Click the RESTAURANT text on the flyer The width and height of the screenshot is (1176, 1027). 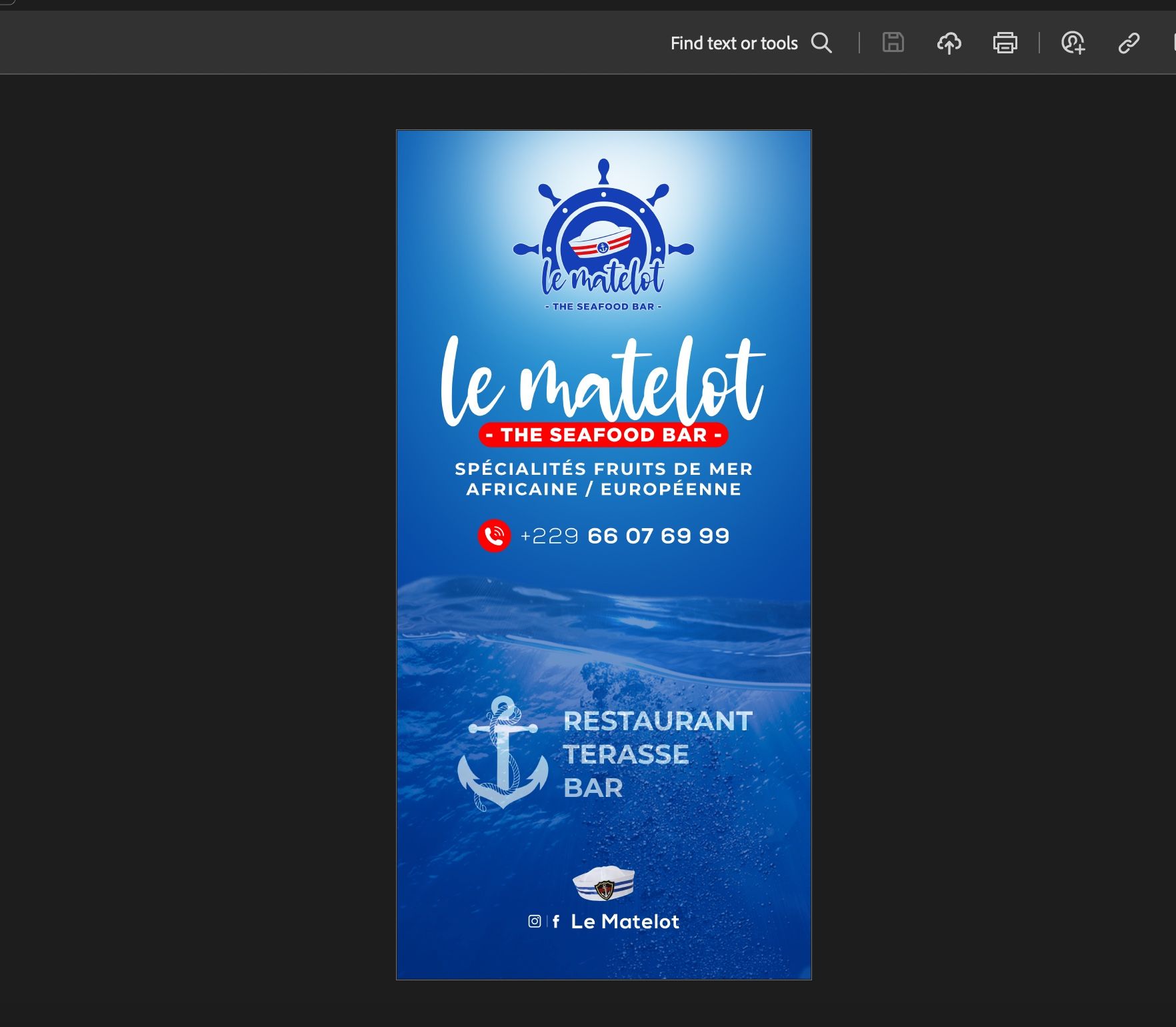(x=658, y=721)
